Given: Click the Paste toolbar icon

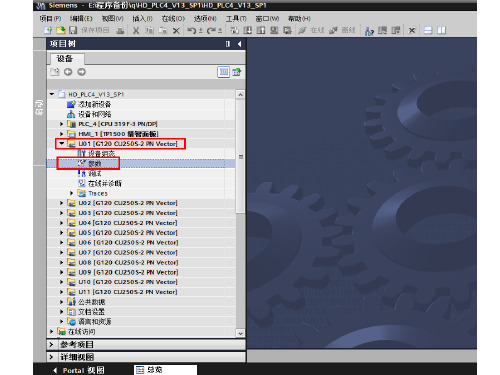Looking at the screenshot, I should tap(163, 31).
